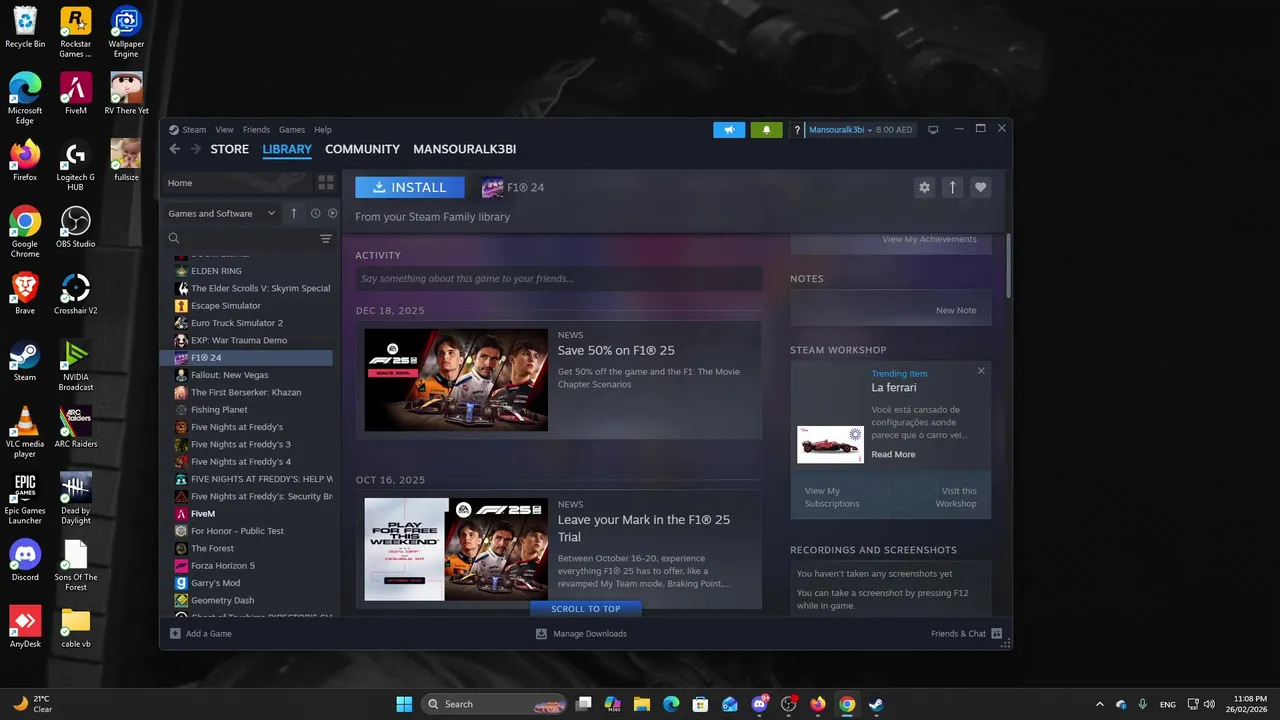Screen dimensions: 1280x720
Task: Open View My Achievements link
Action: point(929,239)
